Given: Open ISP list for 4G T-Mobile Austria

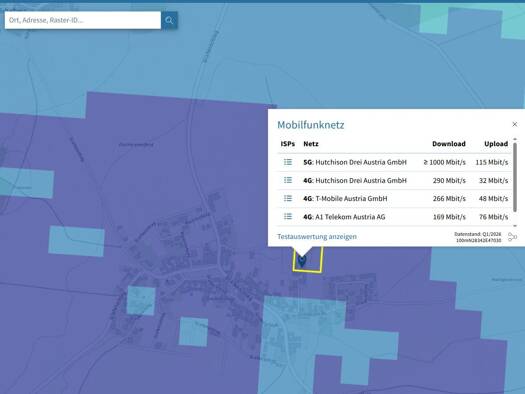Looking at the screenshot, I should pyautogui.click(x=288, y=198).
